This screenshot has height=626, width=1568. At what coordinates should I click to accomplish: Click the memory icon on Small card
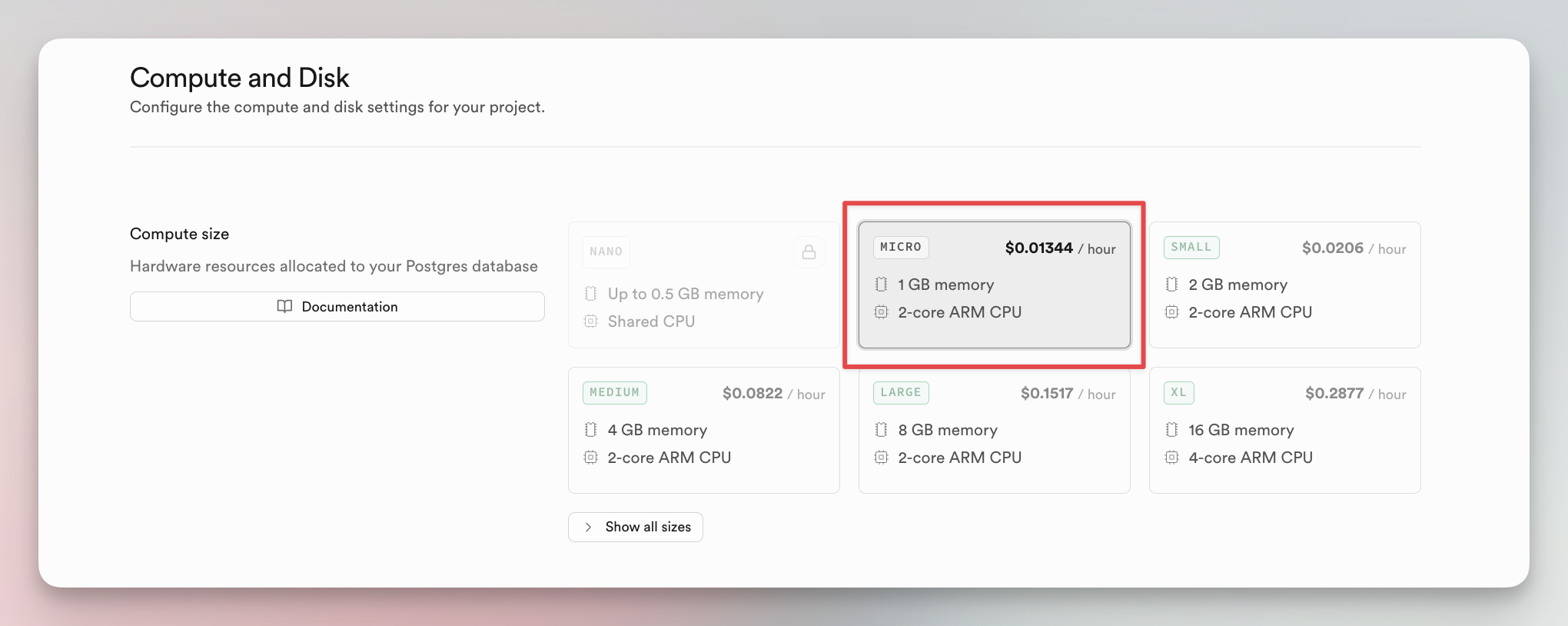click(x=1171, y=285)
